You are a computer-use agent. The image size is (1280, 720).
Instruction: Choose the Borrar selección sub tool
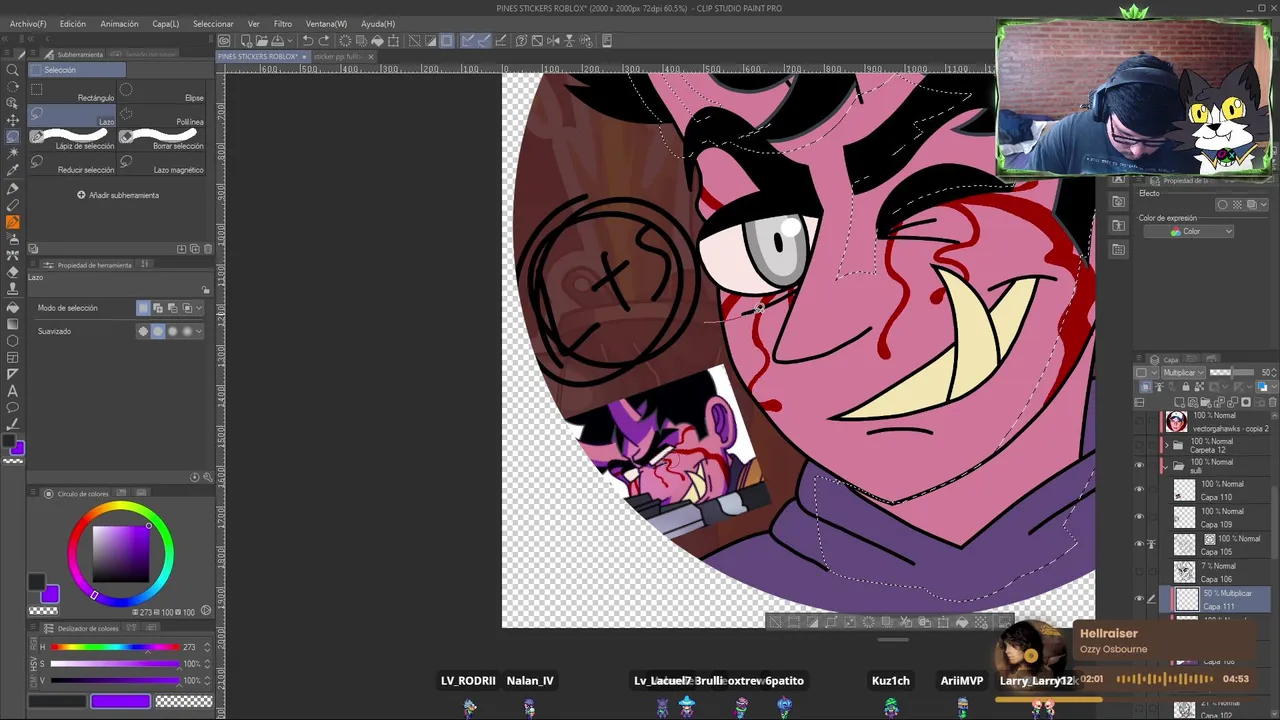tap(162, 141)
